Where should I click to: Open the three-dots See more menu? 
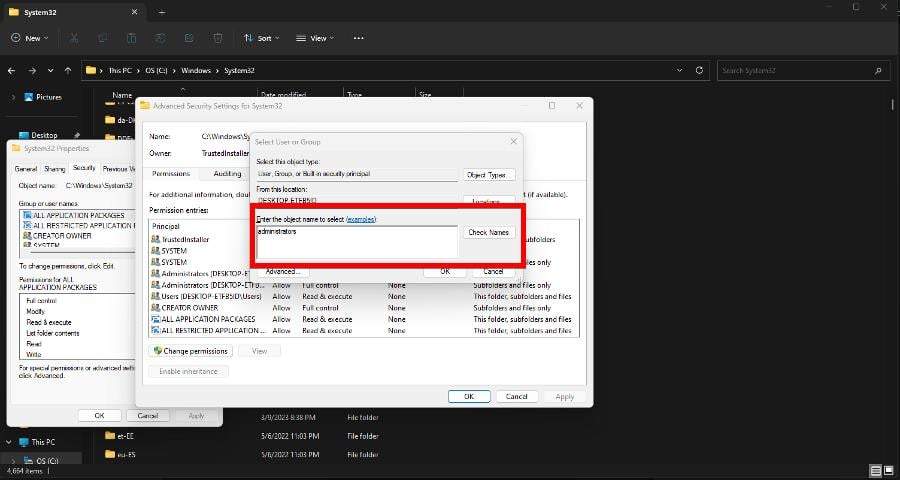click(x=359, y=38)
